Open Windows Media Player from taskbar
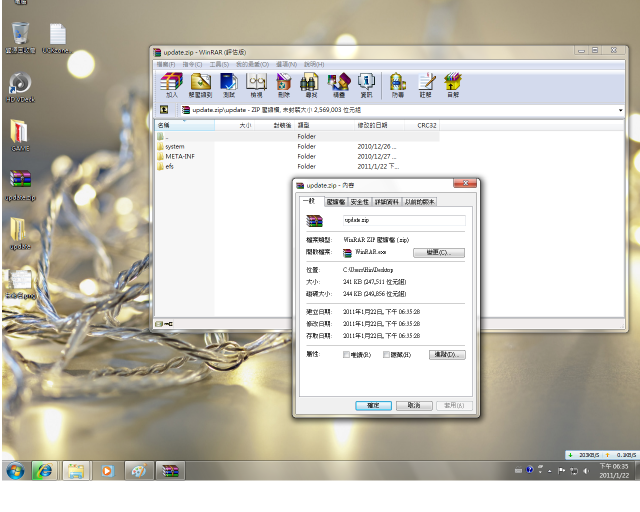The height and width of the screenshot is (512, 640). [107, 471]
